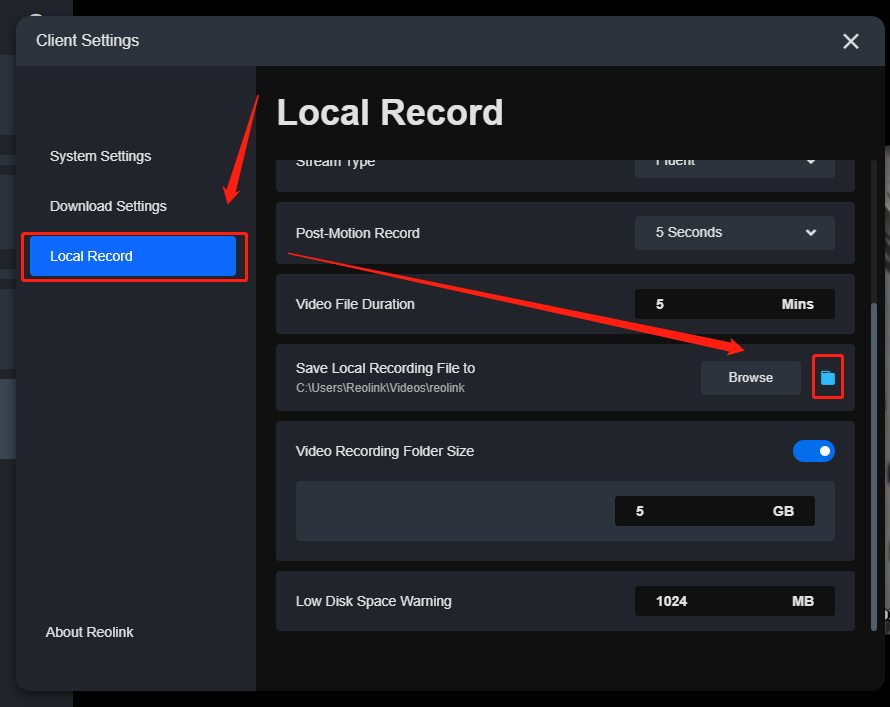Click the C:\Users\Reolink\Videos\reolink path text
The width and height of the screenshot is (890, 707).
380,388
